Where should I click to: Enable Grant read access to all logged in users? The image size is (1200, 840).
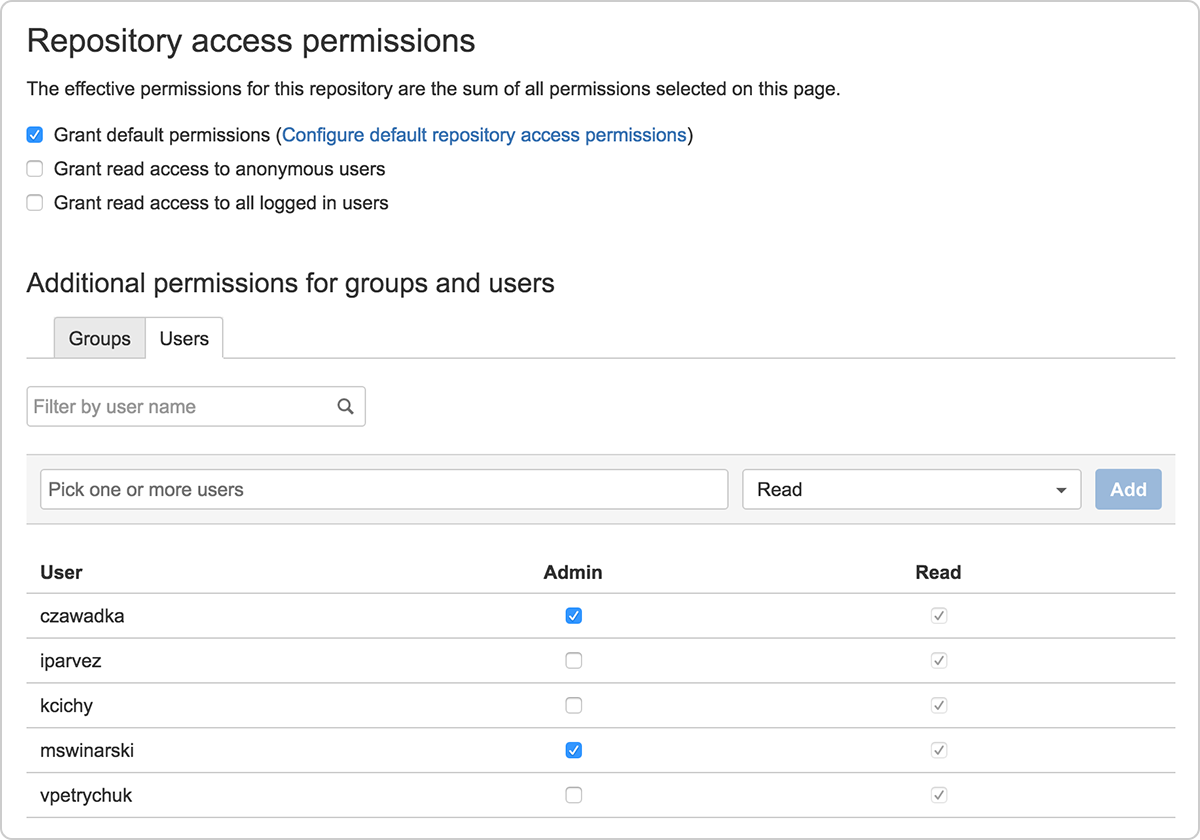coord(35,203)
